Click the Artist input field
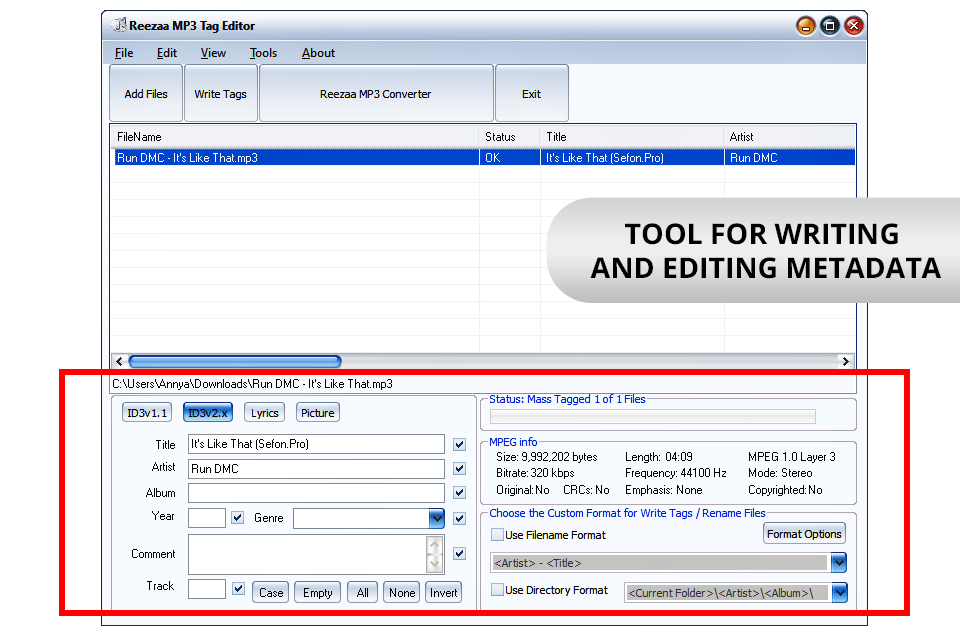This screenshot has height=640, width=960. [x=317, y=469]
